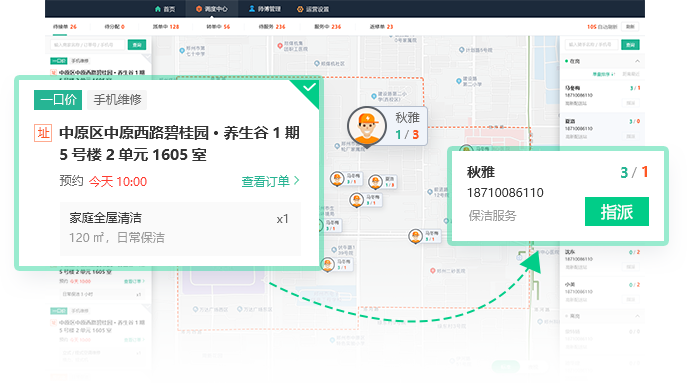687x383 pixels.
Task: Open the 查看订单 view order link
Action: point(270,181)
